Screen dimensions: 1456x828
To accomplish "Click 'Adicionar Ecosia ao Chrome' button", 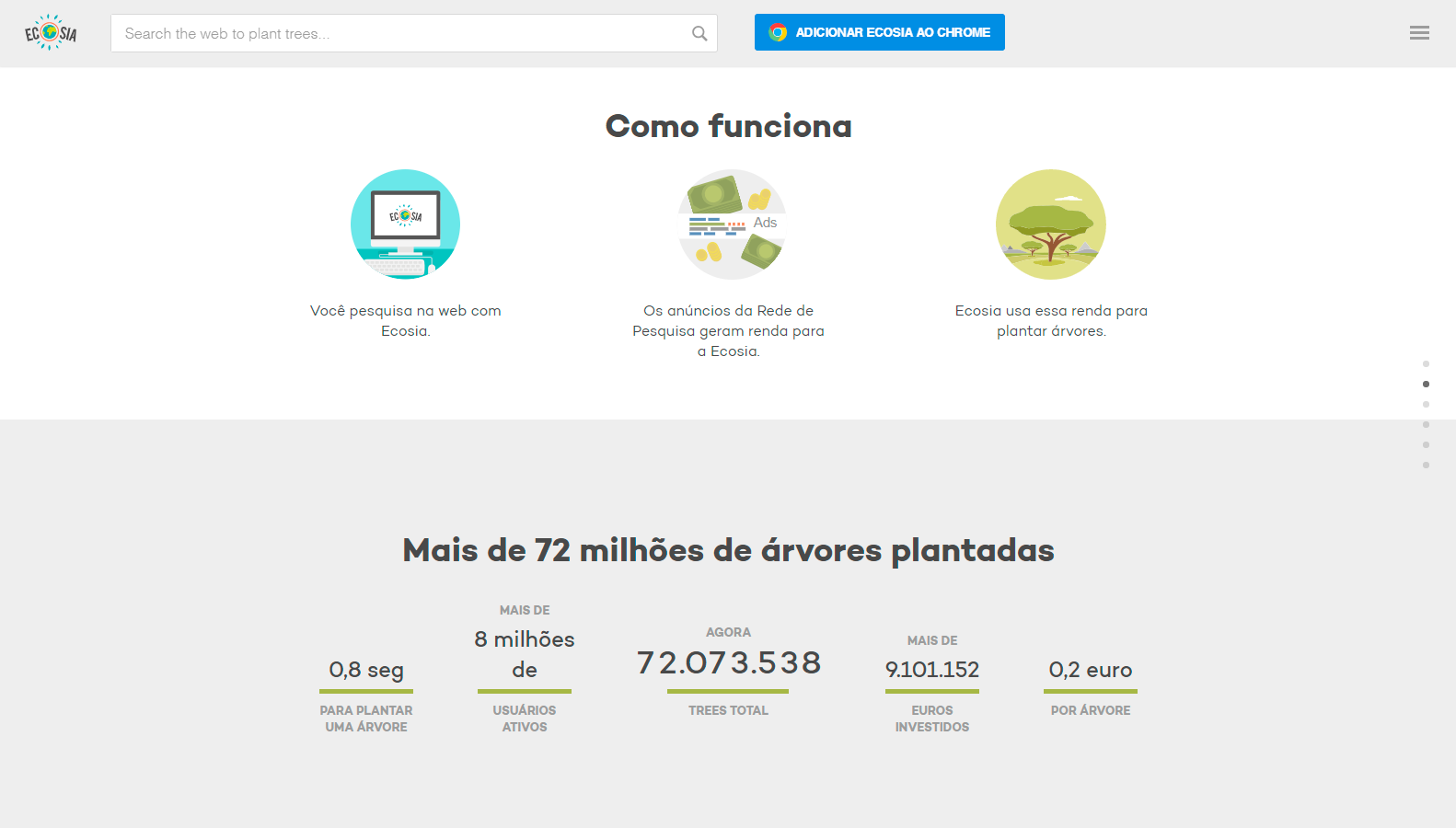I will pos(880,32).
